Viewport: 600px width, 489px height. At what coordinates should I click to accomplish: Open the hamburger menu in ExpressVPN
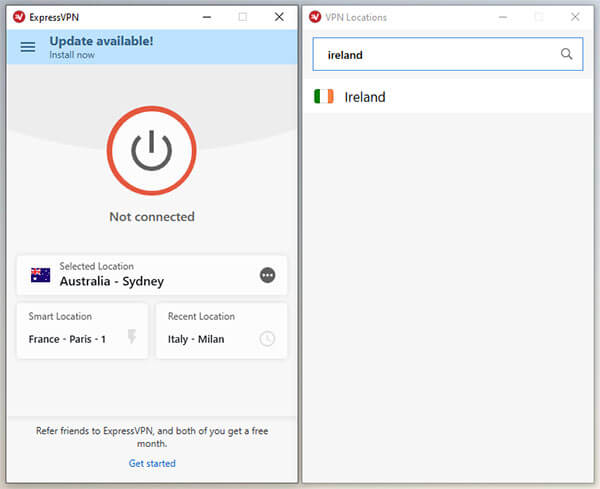28,47
